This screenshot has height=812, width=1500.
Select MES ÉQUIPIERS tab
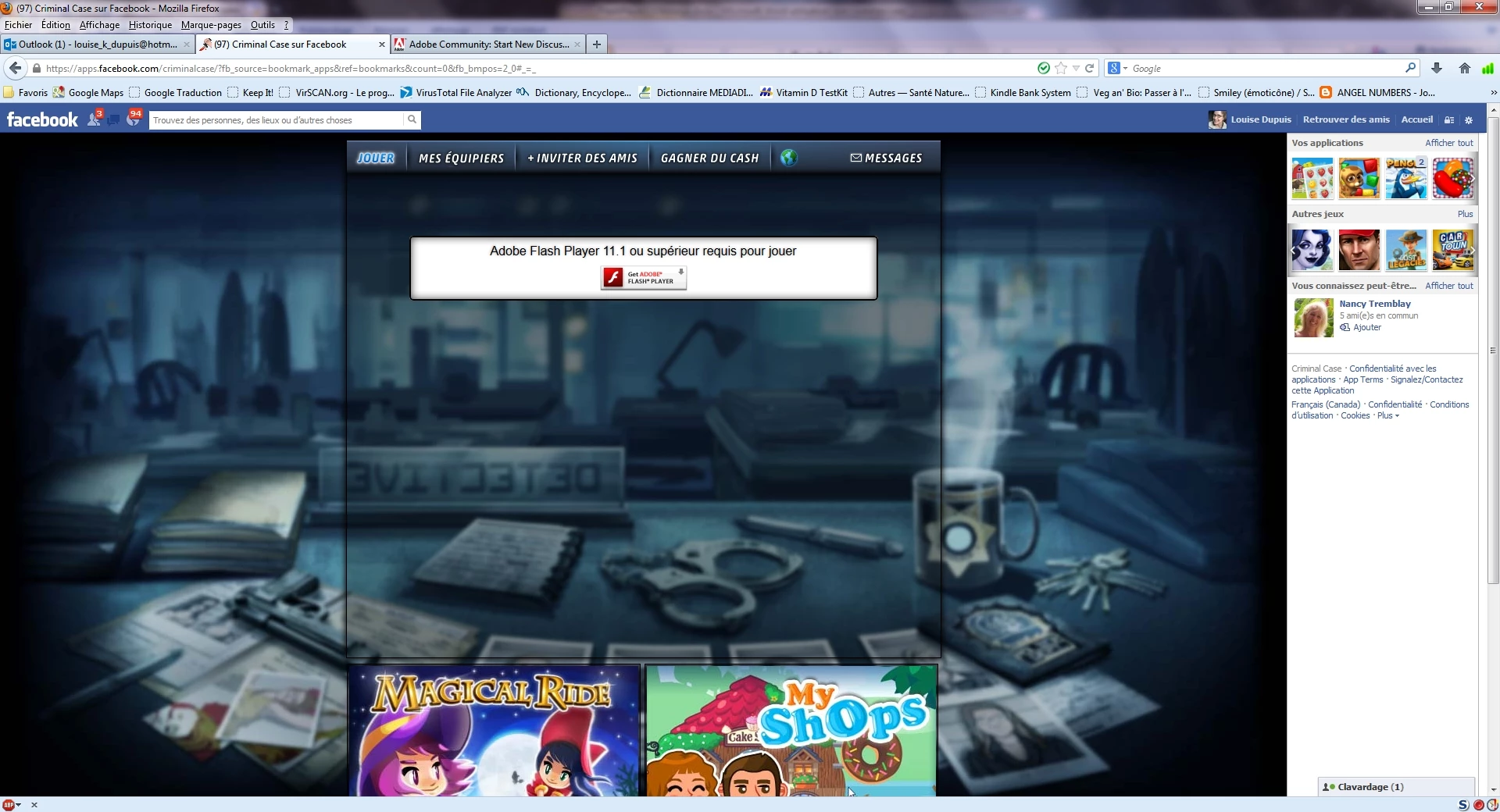(x=462, y=158)
